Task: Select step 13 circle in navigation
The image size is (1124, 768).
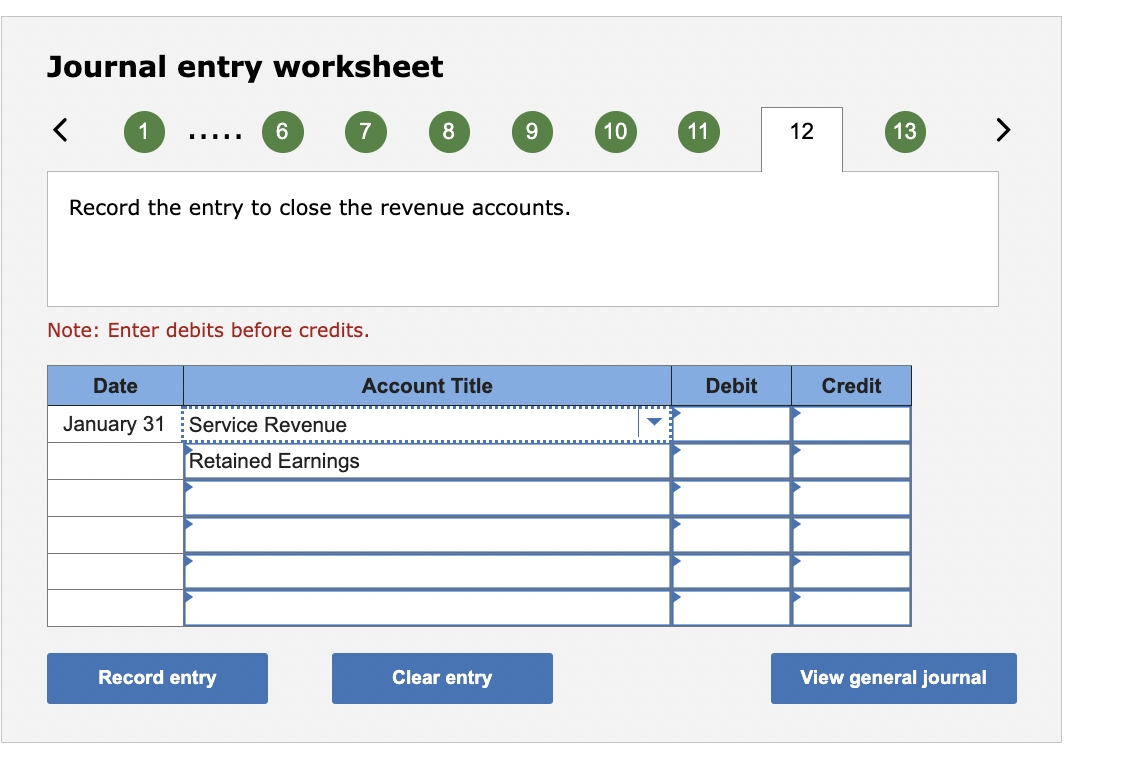Action: pos(904,131)
